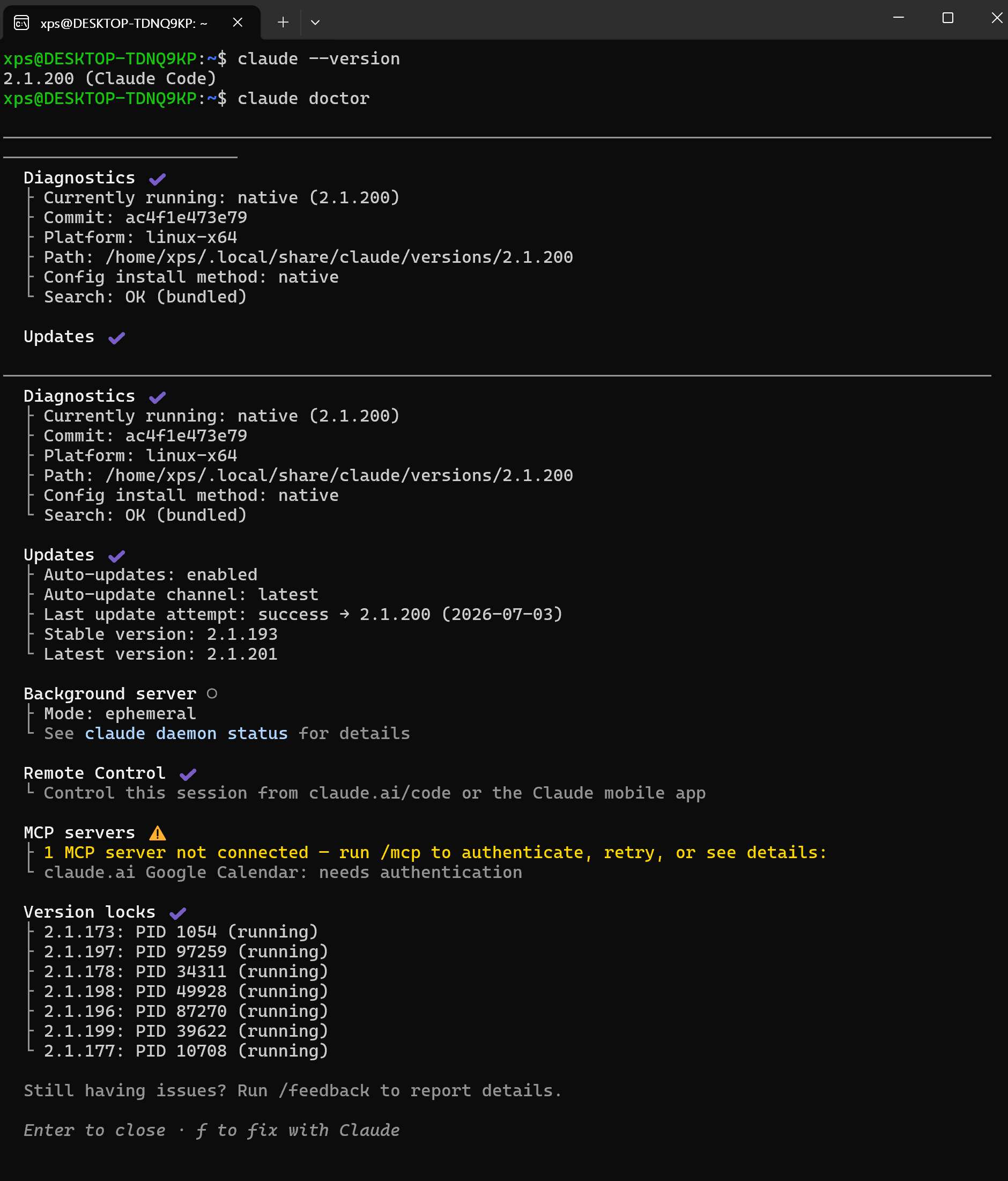This screenshot has width=1008, height=1181.
Task: Open the new-tab profile dropdown chevron
Action: click(315, 22)
